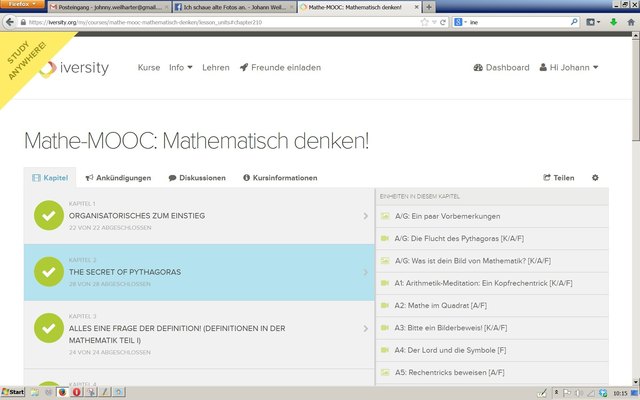Go to the Firefox home page icon
Viewport: 640px width, 400px height.
click(631, 22)
